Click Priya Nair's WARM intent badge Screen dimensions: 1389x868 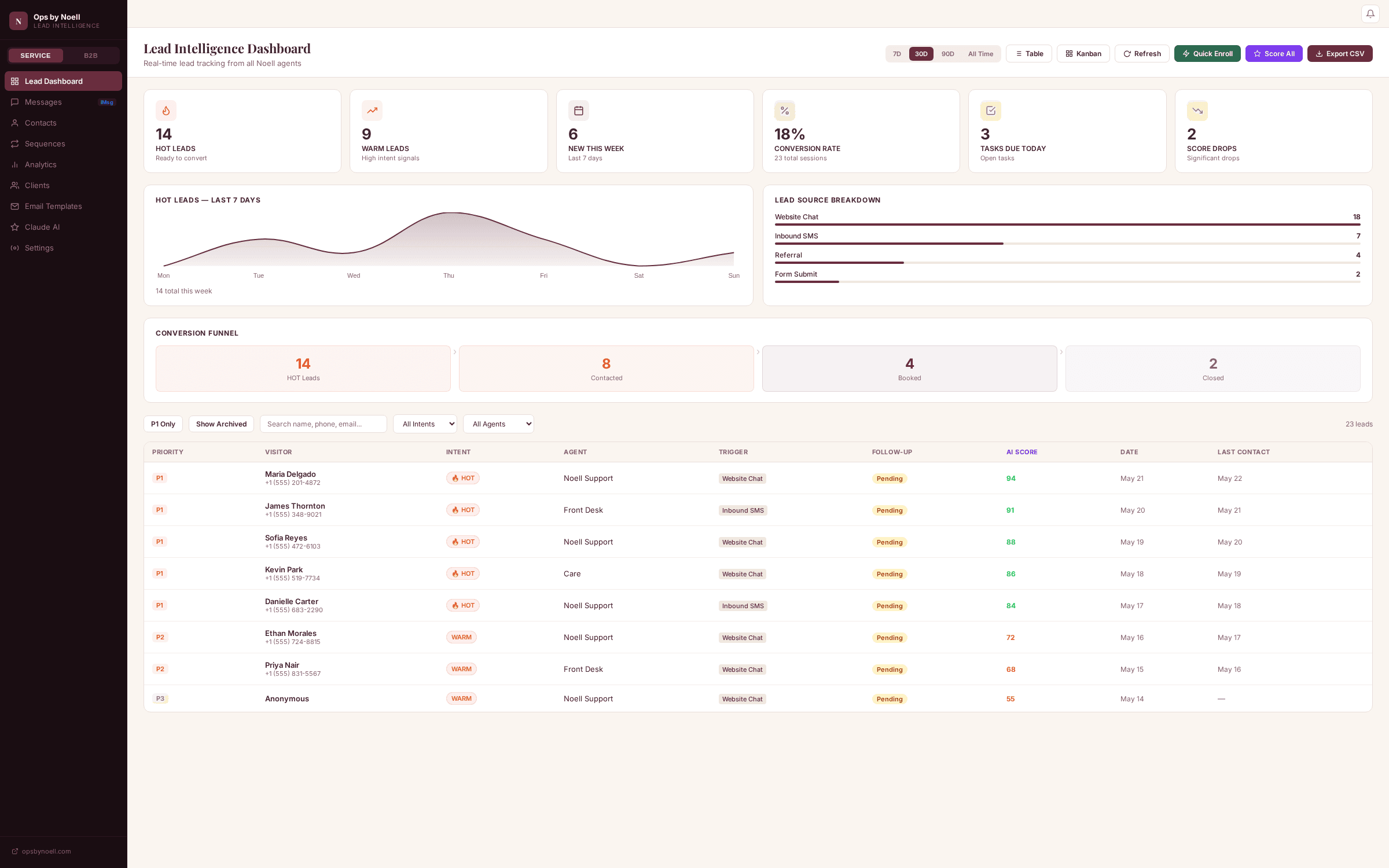(x=461, y=669)
